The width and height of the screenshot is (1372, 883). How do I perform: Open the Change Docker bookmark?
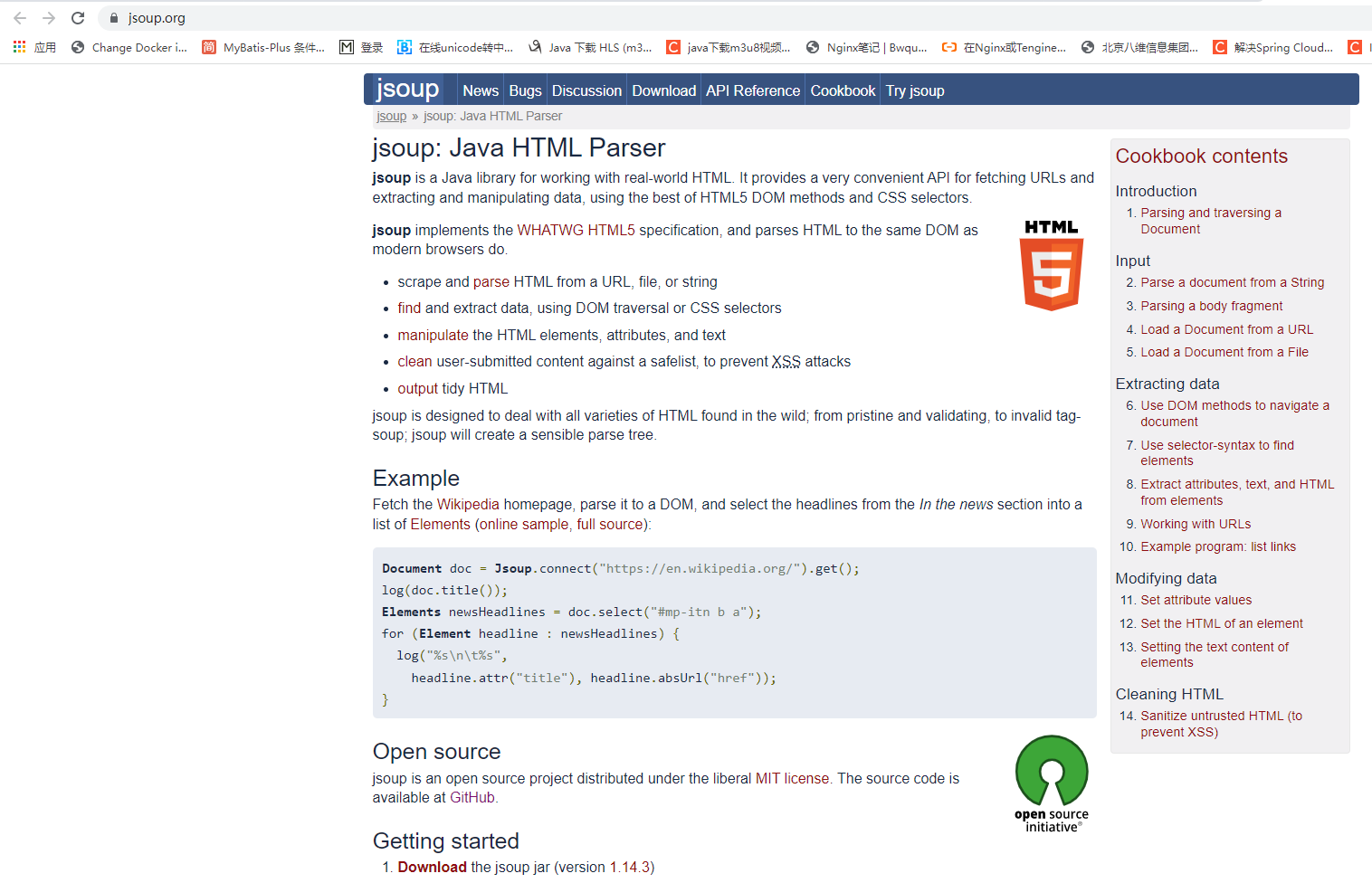click(x=129, y=47)
